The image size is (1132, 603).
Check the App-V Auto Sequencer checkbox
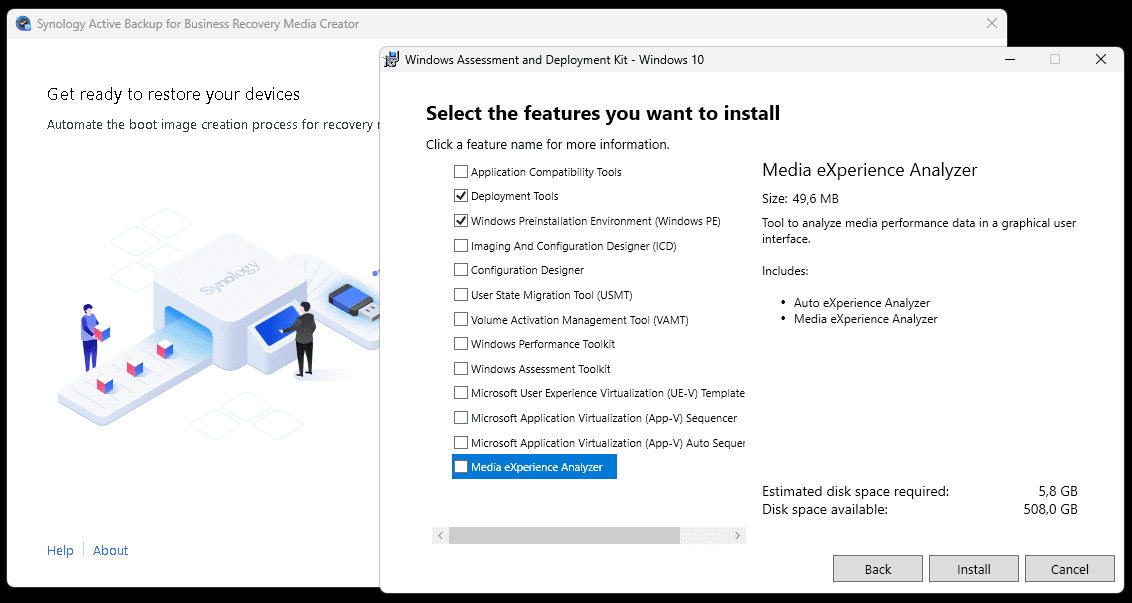(461, 442)
